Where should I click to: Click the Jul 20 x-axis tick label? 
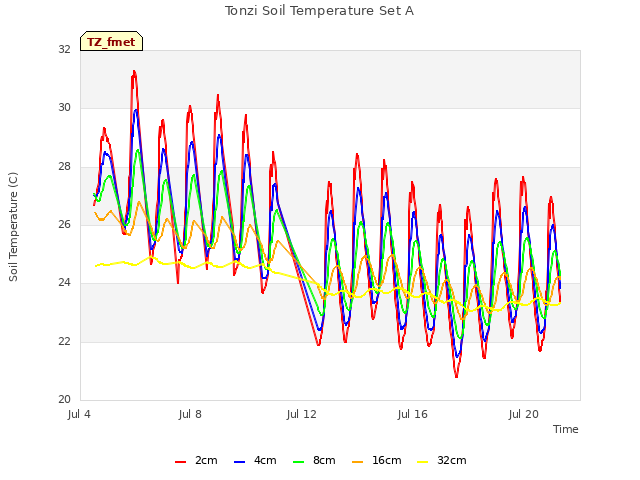tap(523, 414)
